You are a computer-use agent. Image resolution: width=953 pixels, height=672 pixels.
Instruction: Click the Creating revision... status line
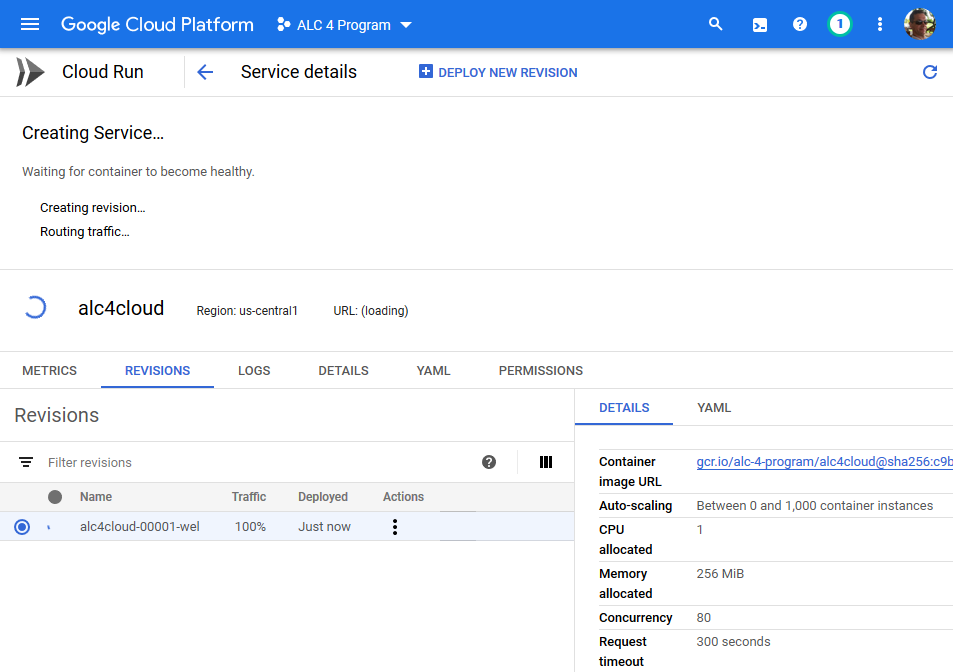click(x=93, y=208)
